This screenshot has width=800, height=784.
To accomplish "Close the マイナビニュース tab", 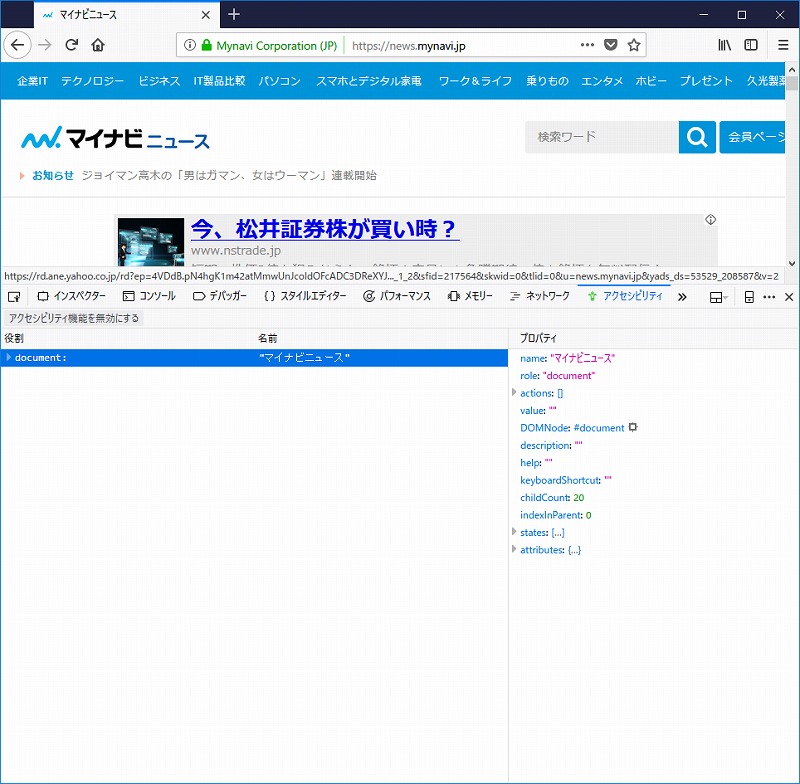I will tap(206, 15).
